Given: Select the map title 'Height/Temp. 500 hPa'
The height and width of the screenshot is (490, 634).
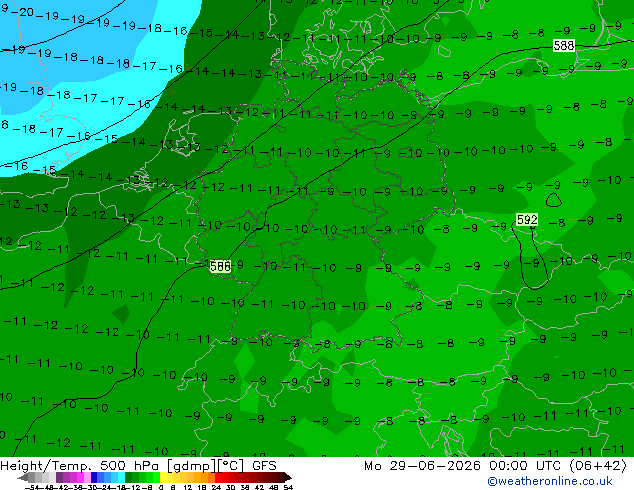Looking at the screenshot, I should (82, 466).
